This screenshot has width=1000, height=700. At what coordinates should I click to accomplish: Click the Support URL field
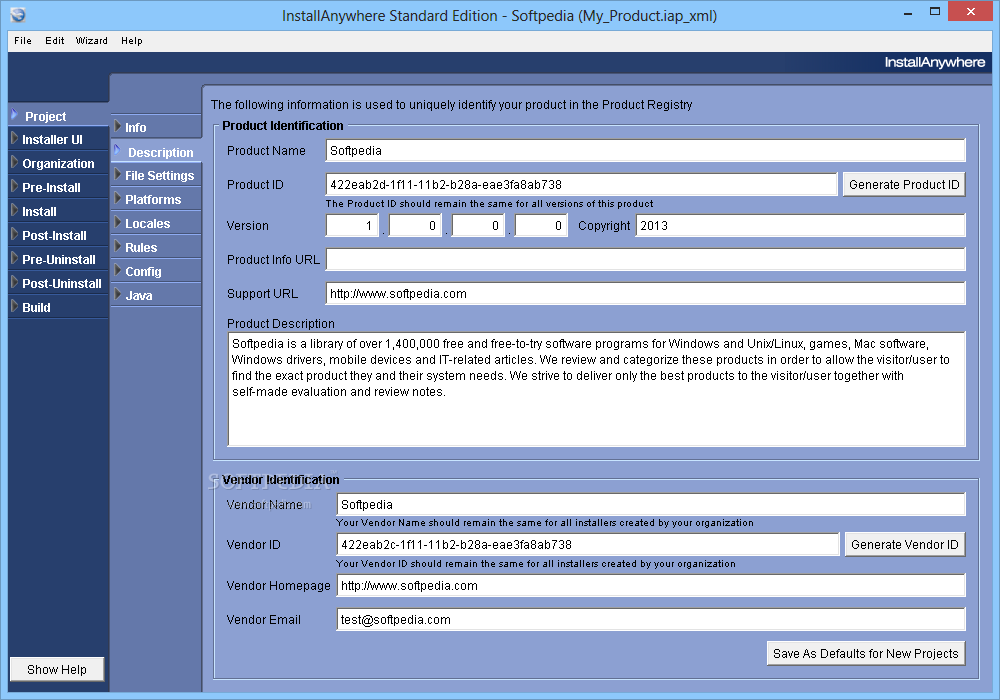click(x=645, y=293)
